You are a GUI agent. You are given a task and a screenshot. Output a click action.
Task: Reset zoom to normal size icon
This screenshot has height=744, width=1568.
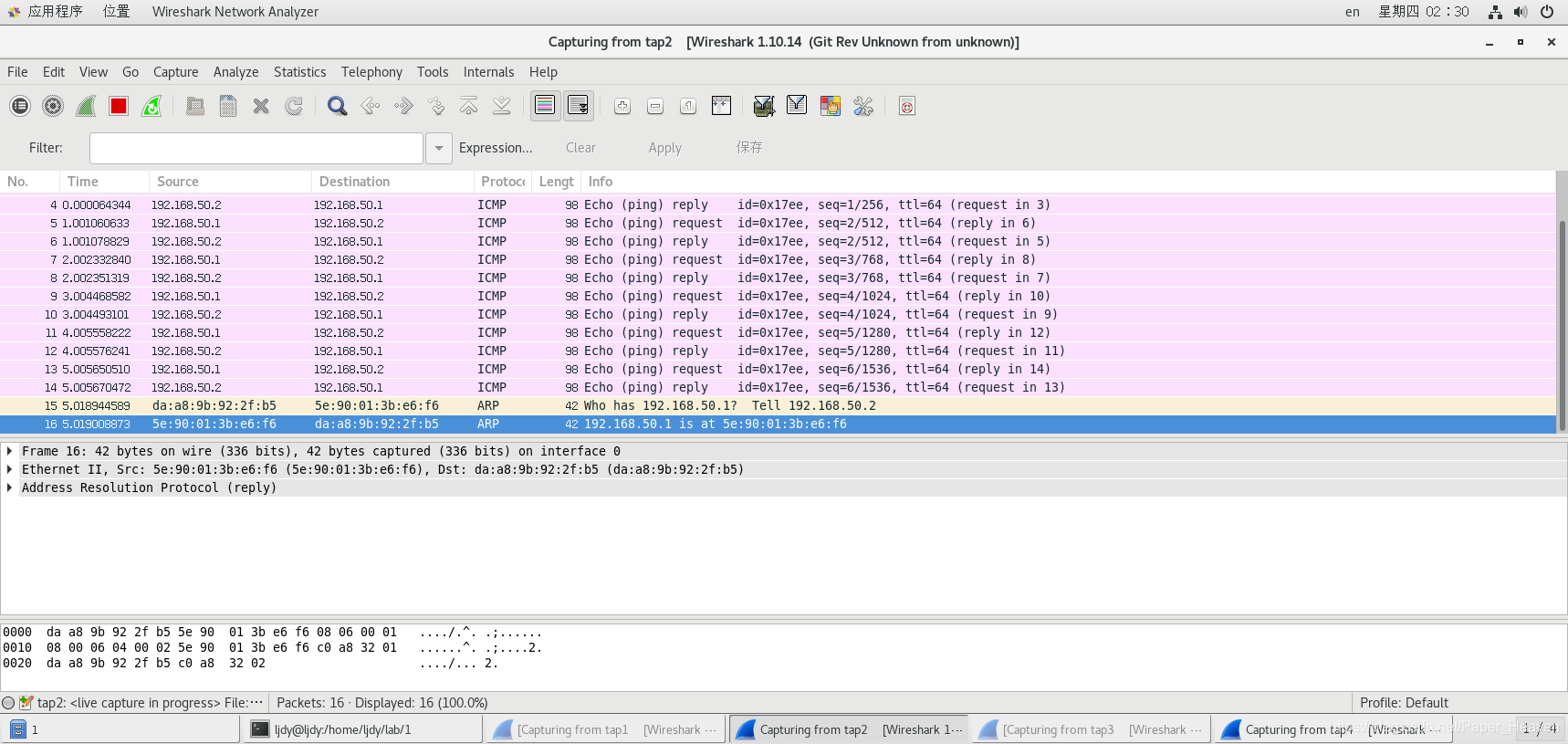pos(688,106)
